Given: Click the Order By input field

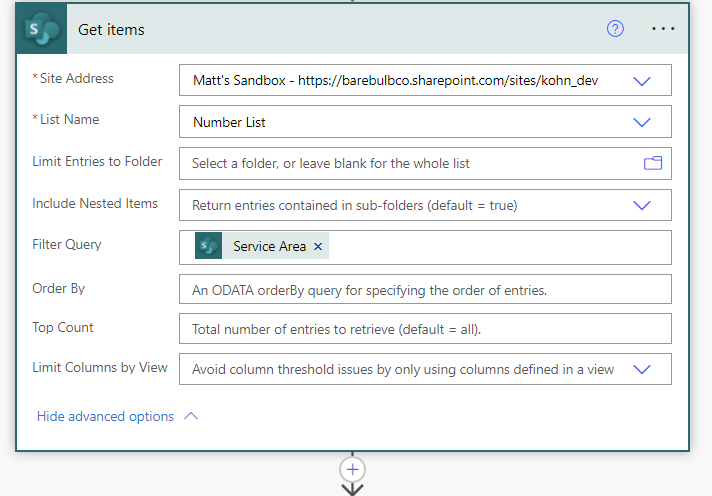Looking at the screenshot, I should coord(425,289).
